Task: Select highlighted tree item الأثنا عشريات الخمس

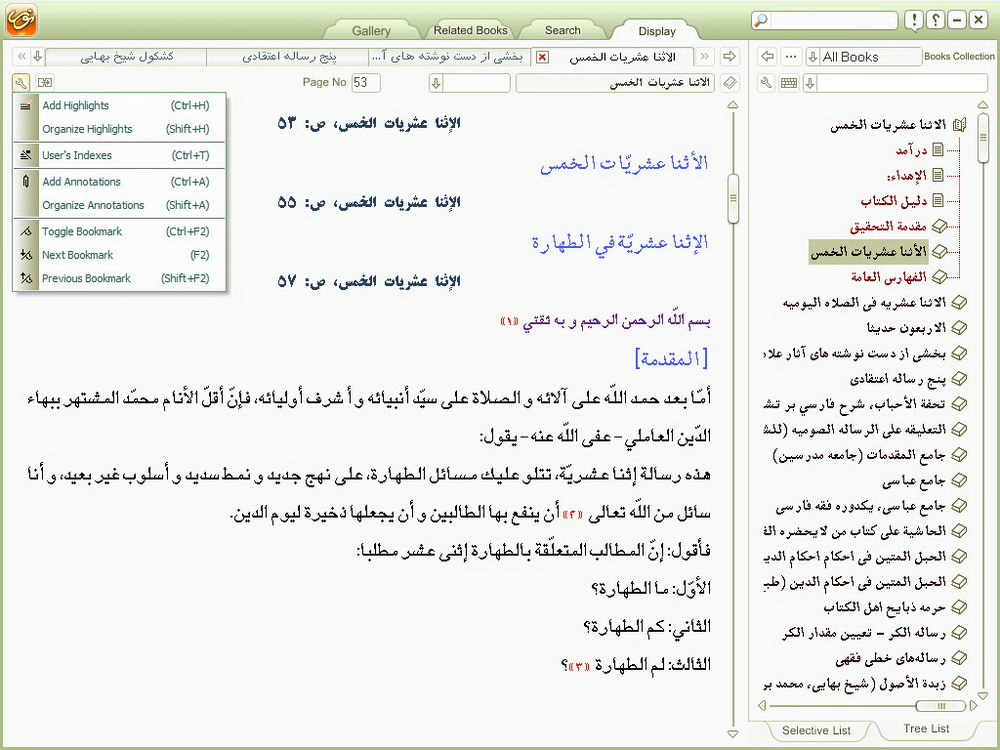Action: [868, 252]
